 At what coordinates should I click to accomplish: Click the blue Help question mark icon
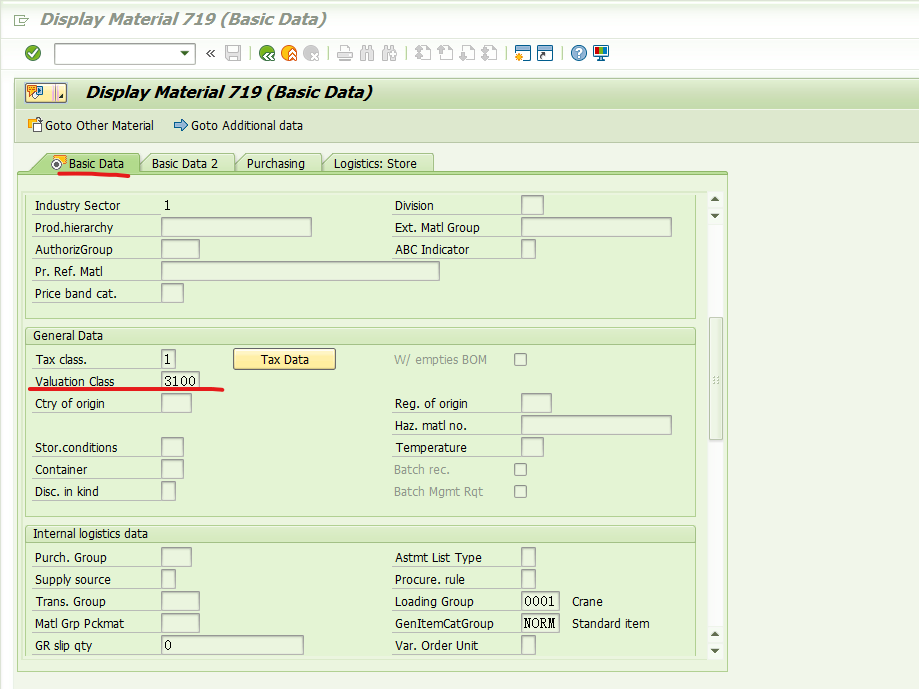click(578, 53)
